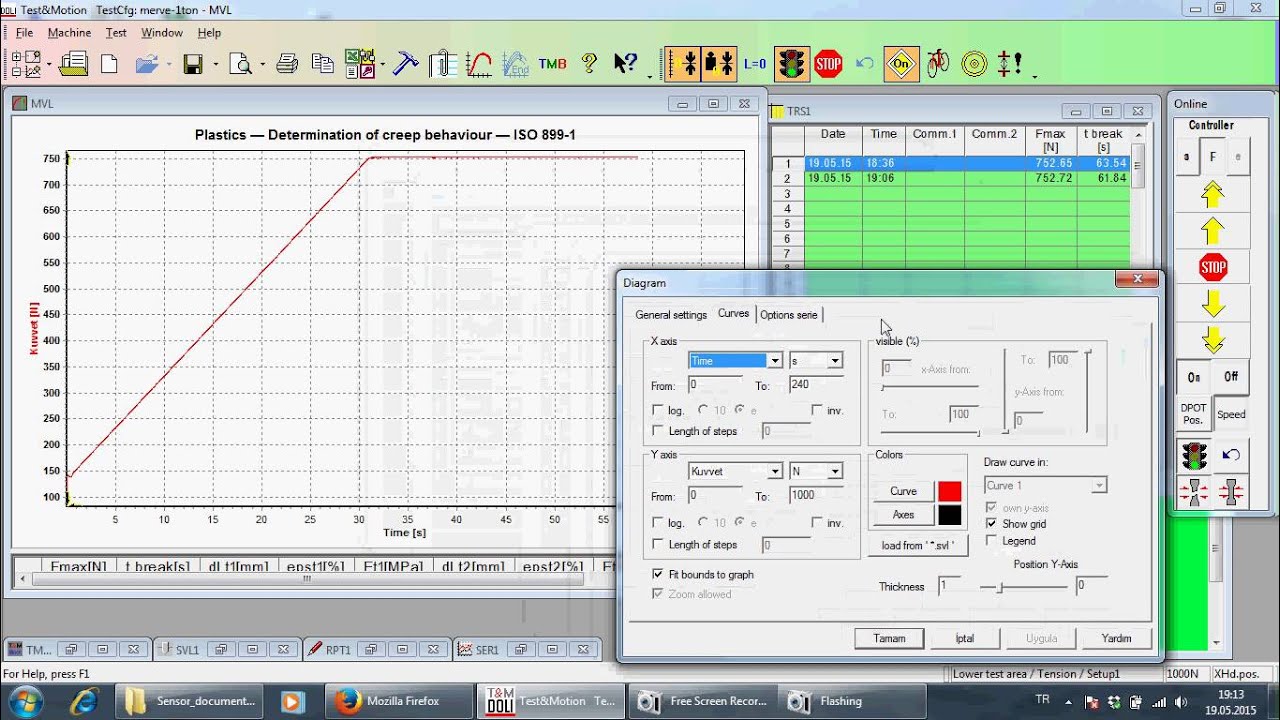Click the red curve graph toolbar icon

[x=479, y=64]
